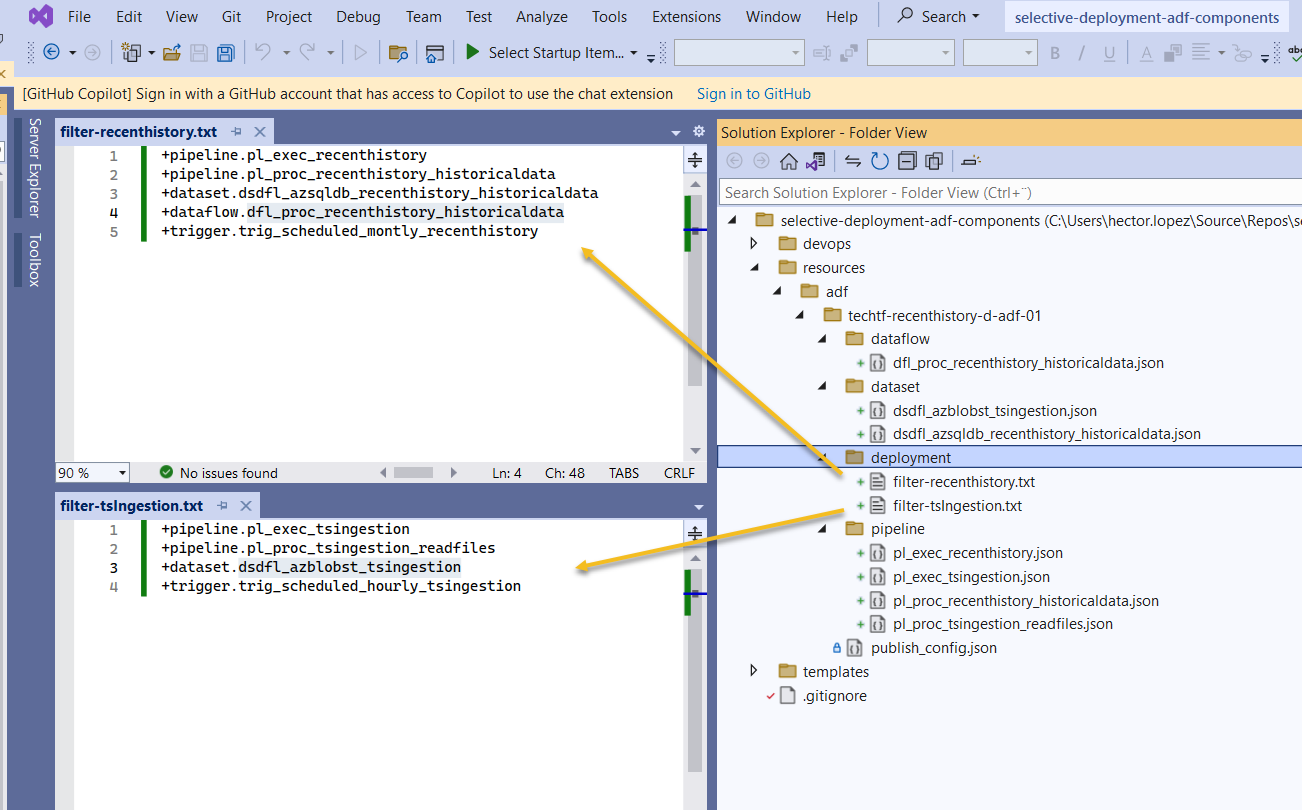Open the Git menu

click(x=232, y=17)
